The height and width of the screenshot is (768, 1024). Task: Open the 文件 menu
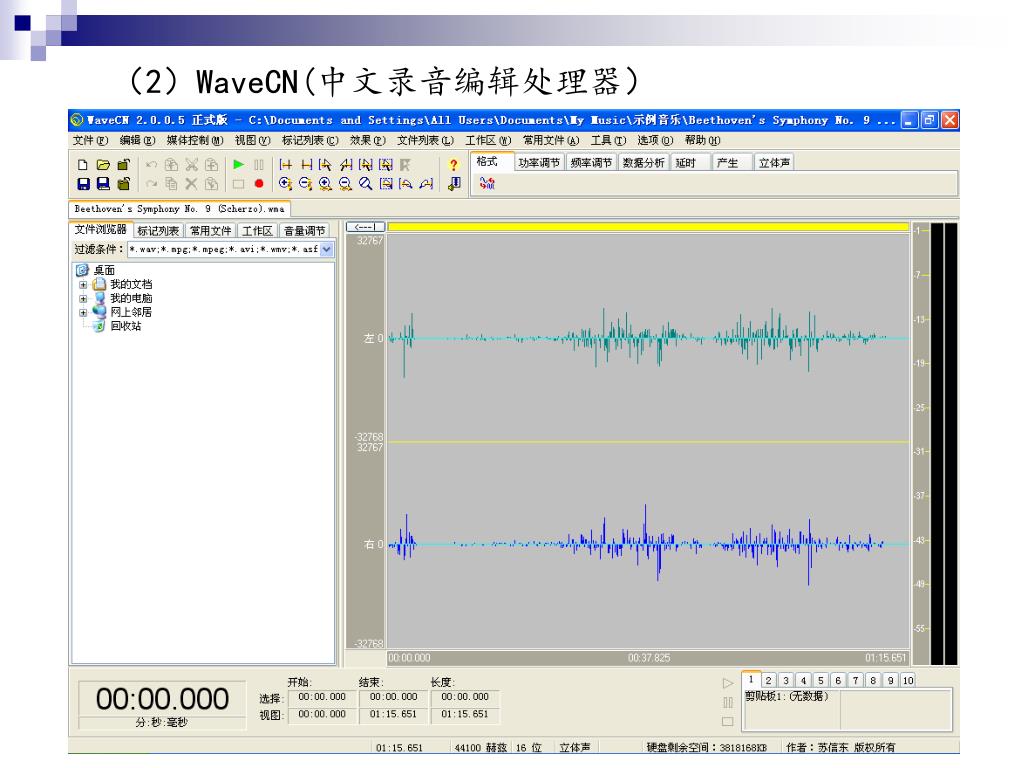90,140
